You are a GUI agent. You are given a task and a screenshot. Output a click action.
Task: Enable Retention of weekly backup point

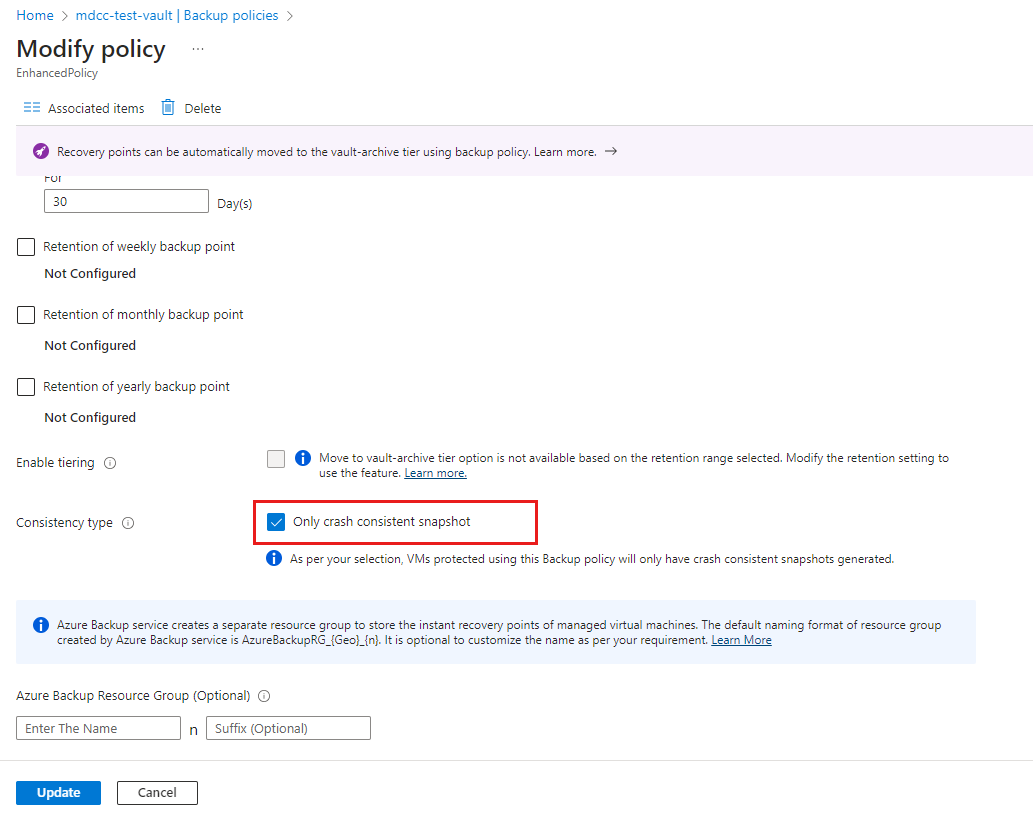tap(25, 247)
